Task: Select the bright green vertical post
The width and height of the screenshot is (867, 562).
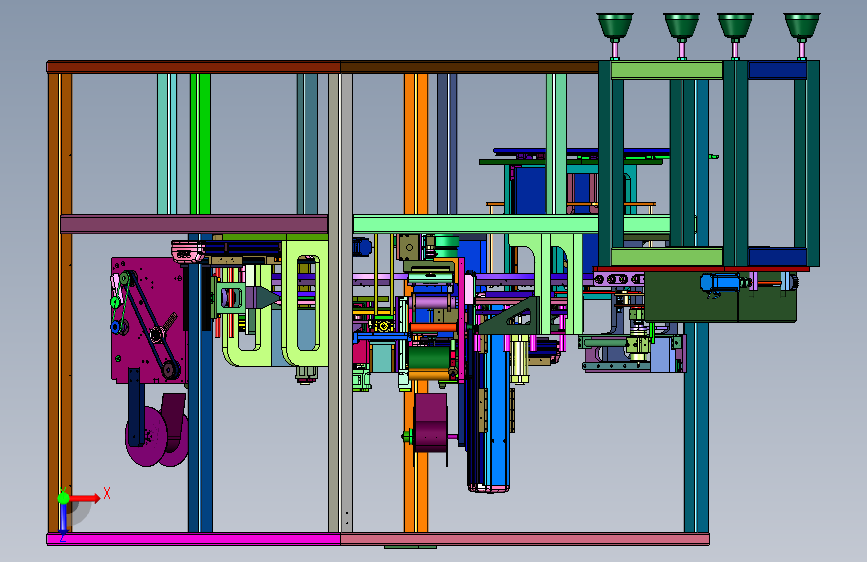Action: pos(200,144)
